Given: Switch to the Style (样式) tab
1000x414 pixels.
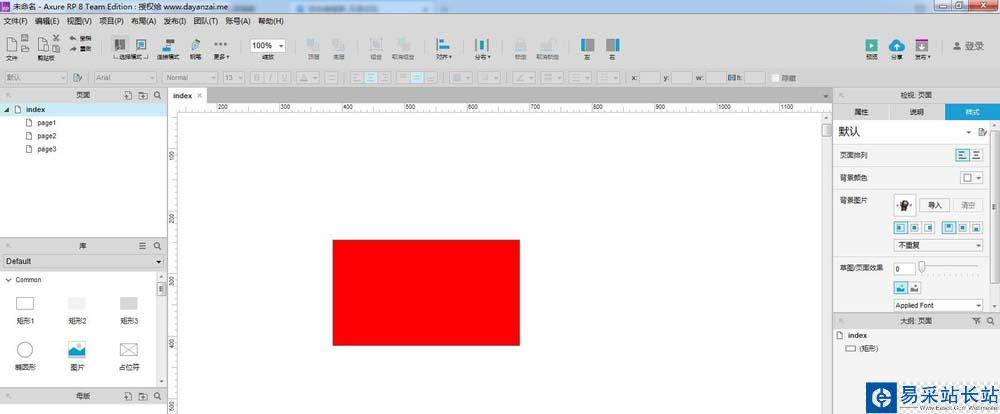Looking at the screenshot, I should pyautogui.click(x=972, y=112).
